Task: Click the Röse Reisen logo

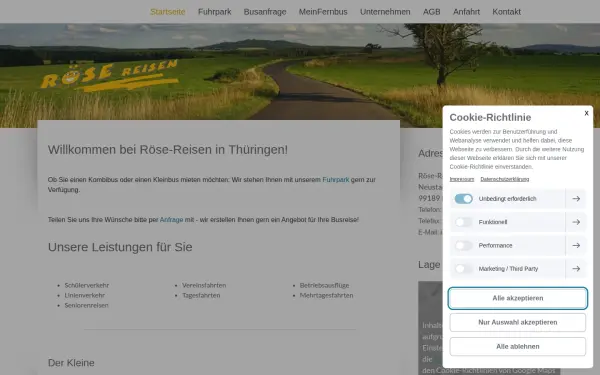Action: 109,75
